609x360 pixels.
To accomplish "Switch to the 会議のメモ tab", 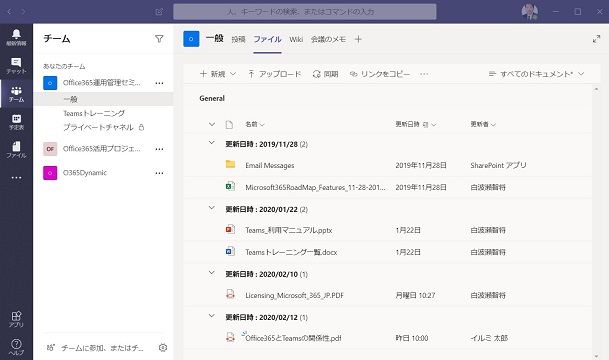I will tap(328, 39).
